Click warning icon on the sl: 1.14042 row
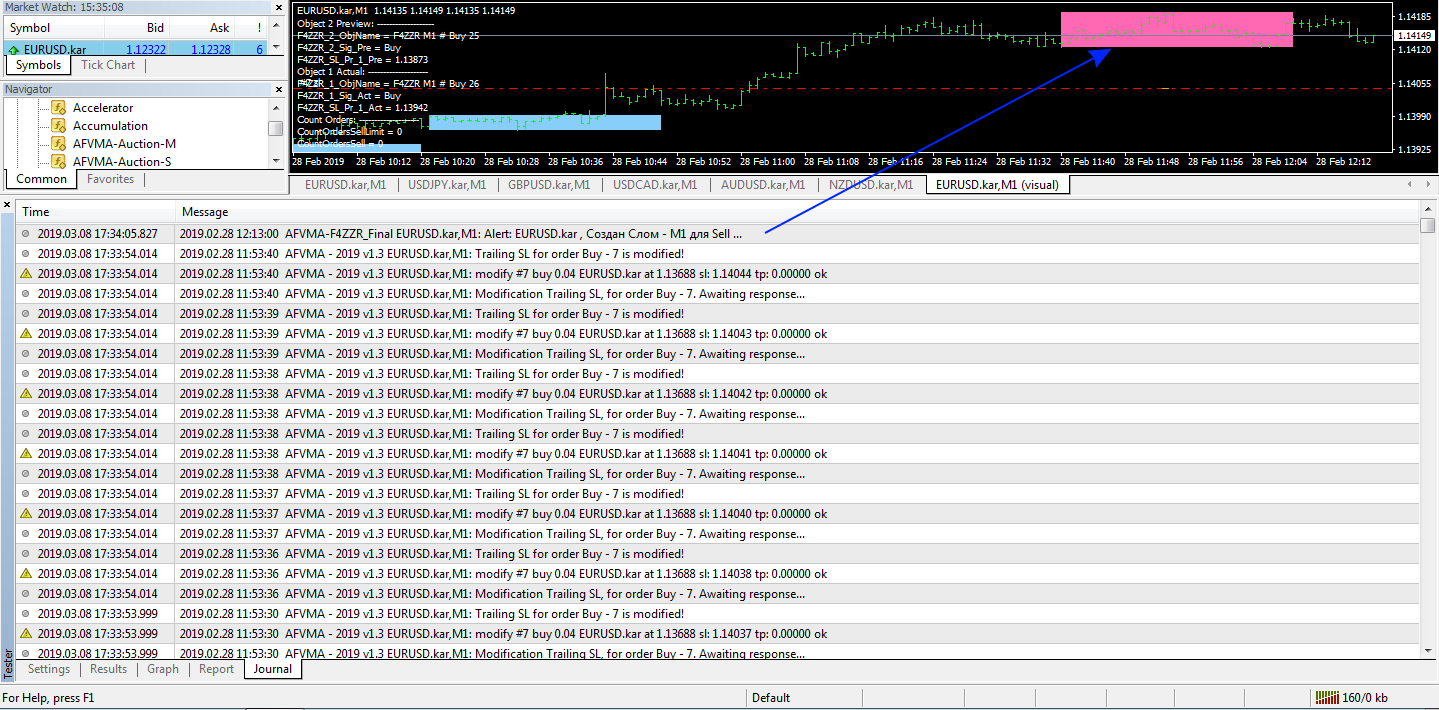 pos(26,394)
